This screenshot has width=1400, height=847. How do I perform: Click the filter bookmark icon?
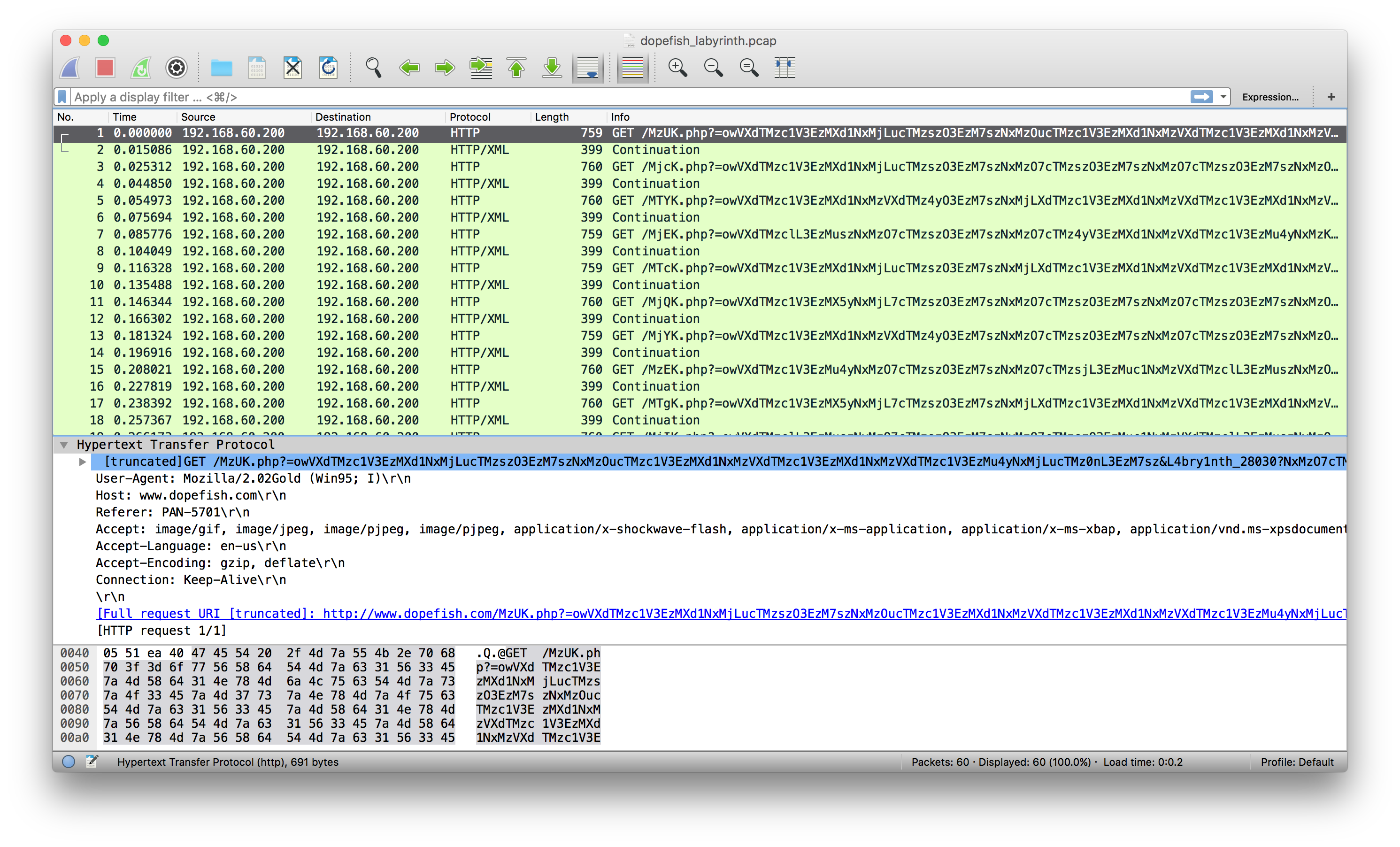click(62, 97)
